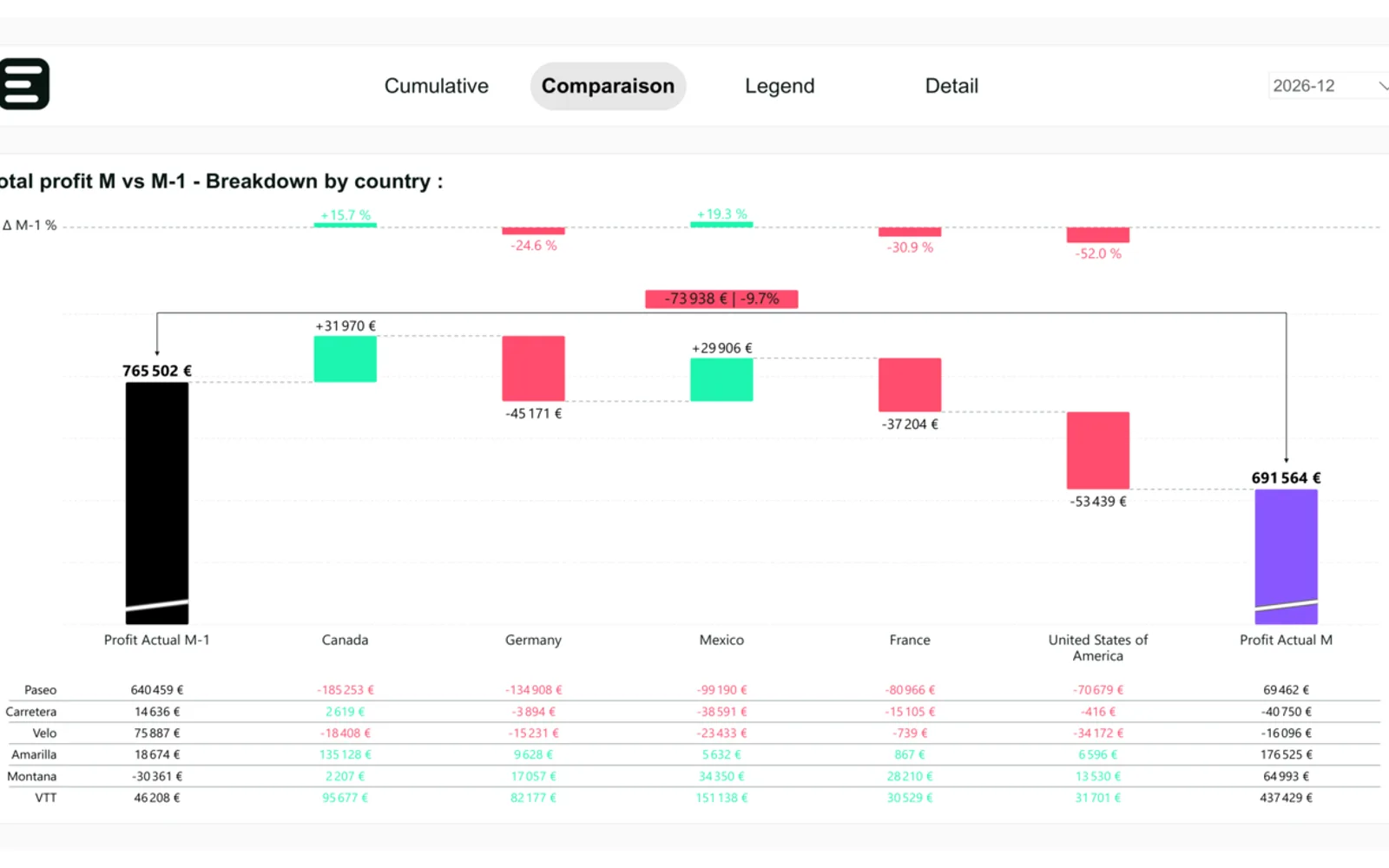The image size is (1389, 868).
Task: Click the Amarilla Canada 135 128 € cell
Action: [346, 755]
